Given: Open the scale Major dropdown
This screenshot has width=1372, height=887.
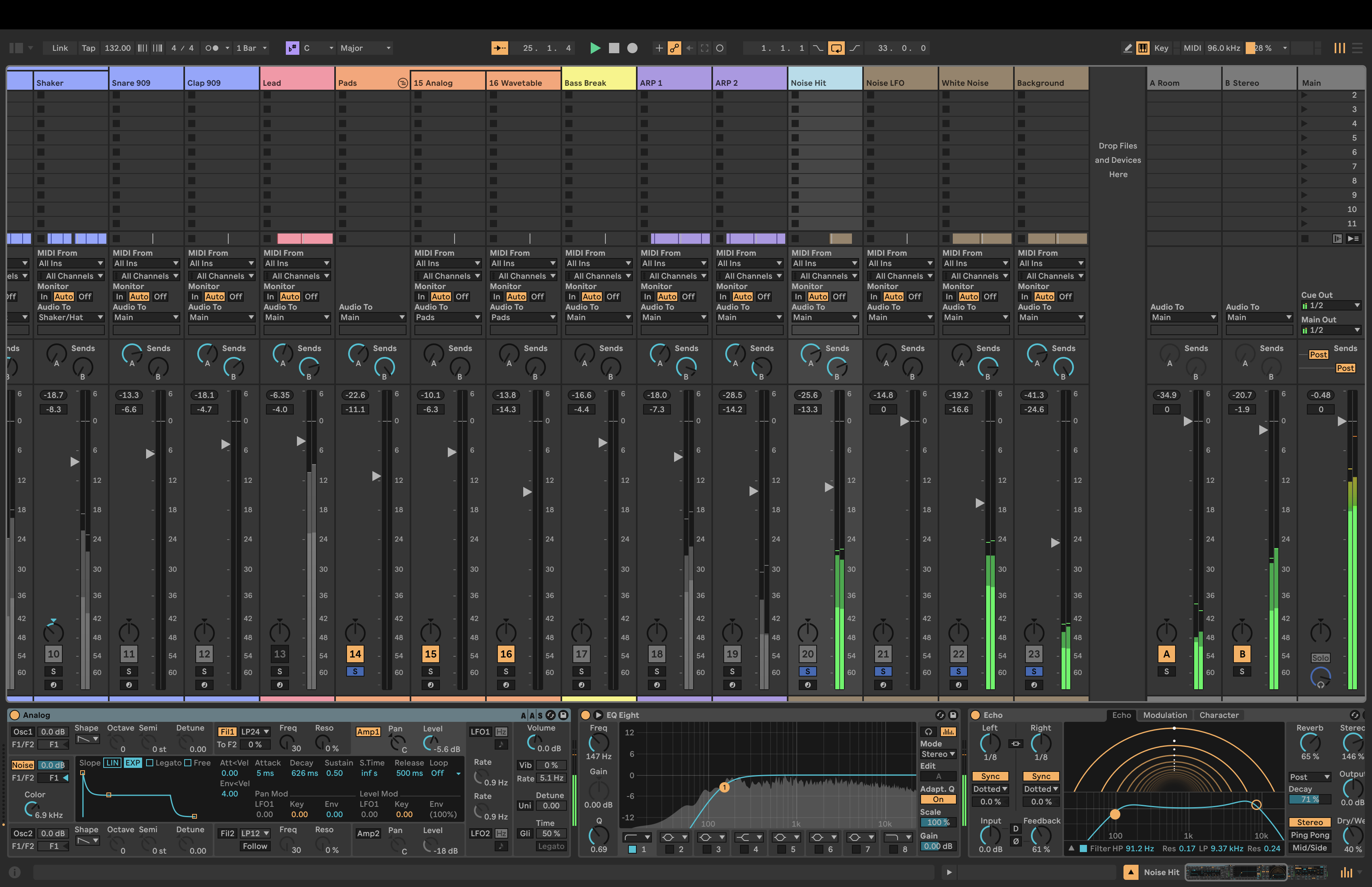Looking at the screenshot, I should (x=365, y=48).
